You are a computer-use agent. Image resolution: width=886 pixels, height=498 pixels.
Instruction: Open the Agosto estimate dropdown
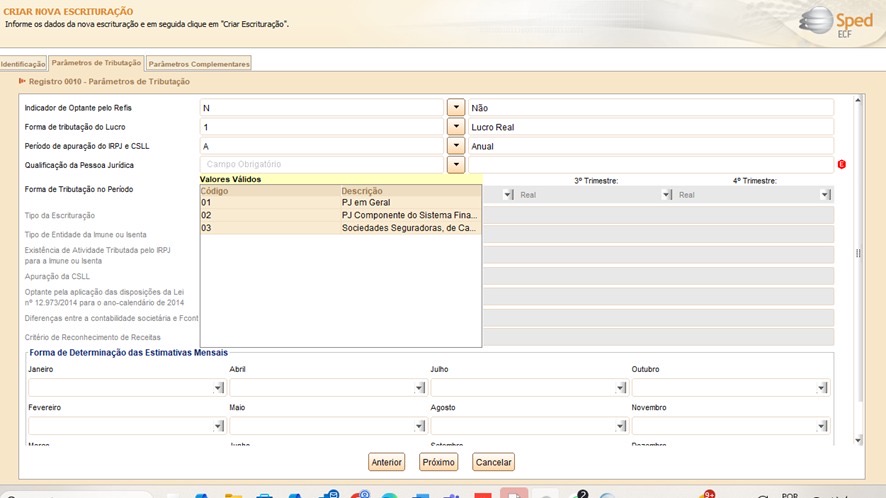click(621, 426)
